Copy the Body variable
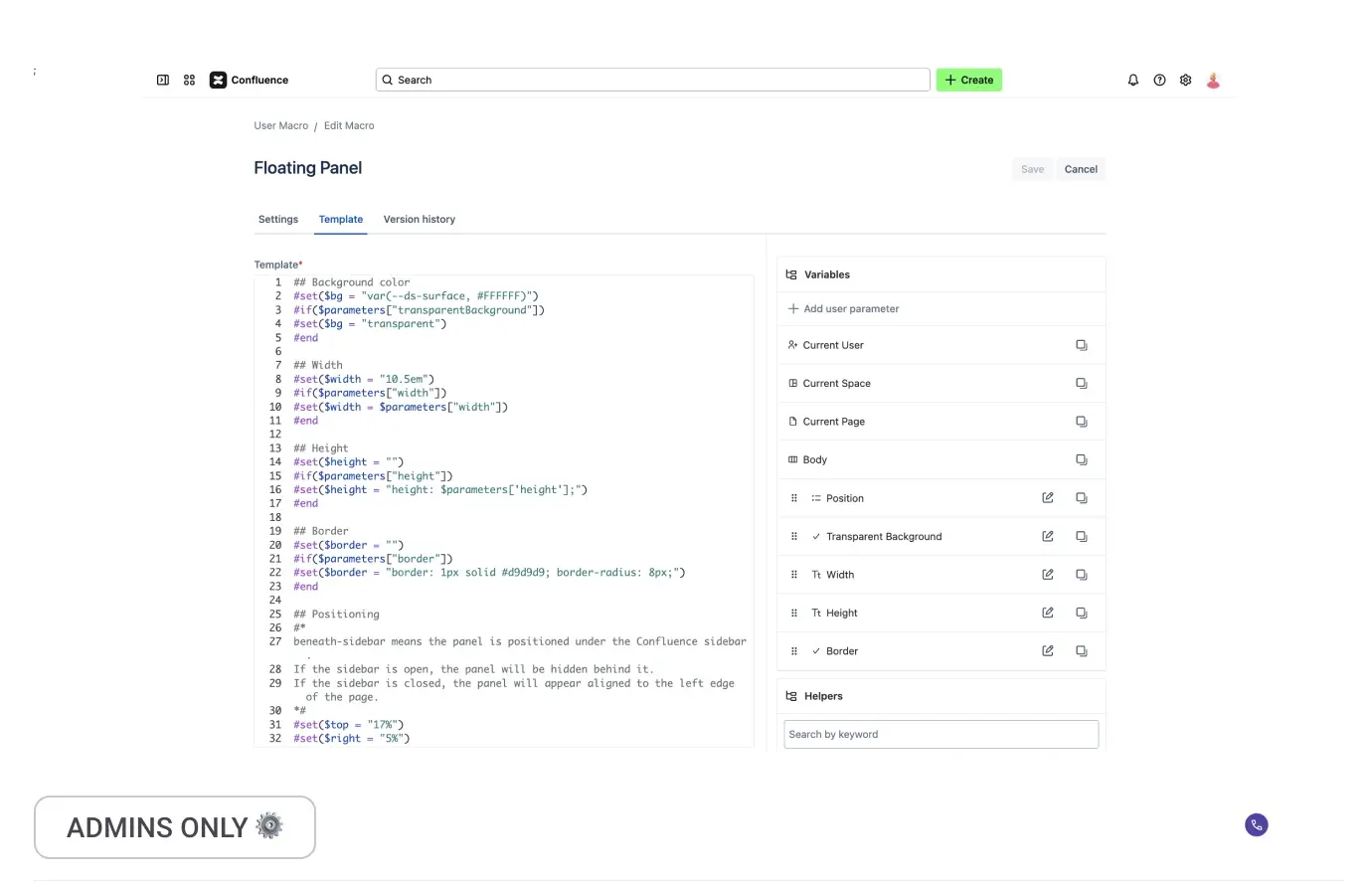The width and height of the screenshot is (1372, 885). coord(1082,459)
